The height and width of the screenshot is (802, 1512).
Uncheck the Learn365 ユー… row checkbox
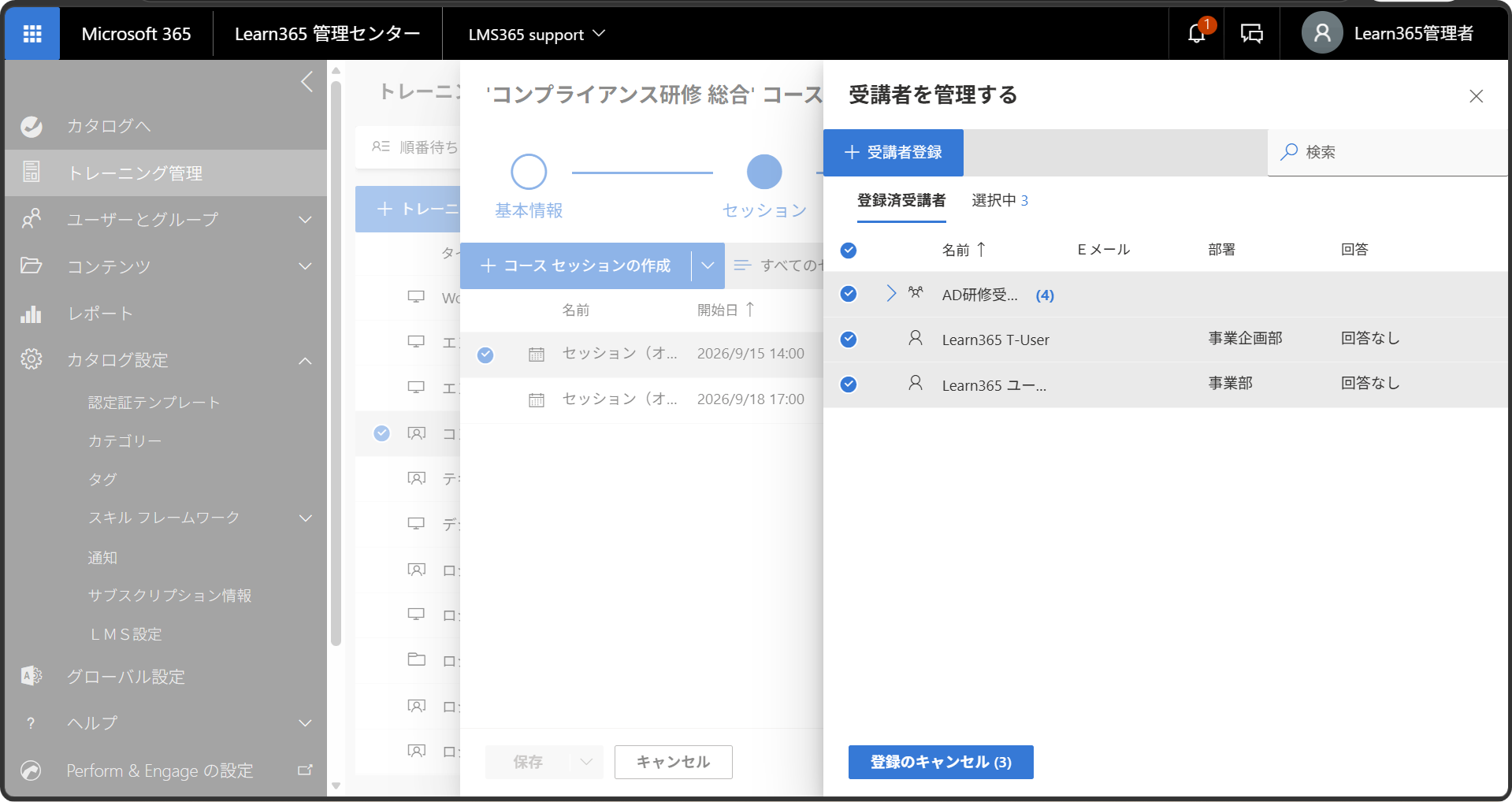[x=849, y=384]
